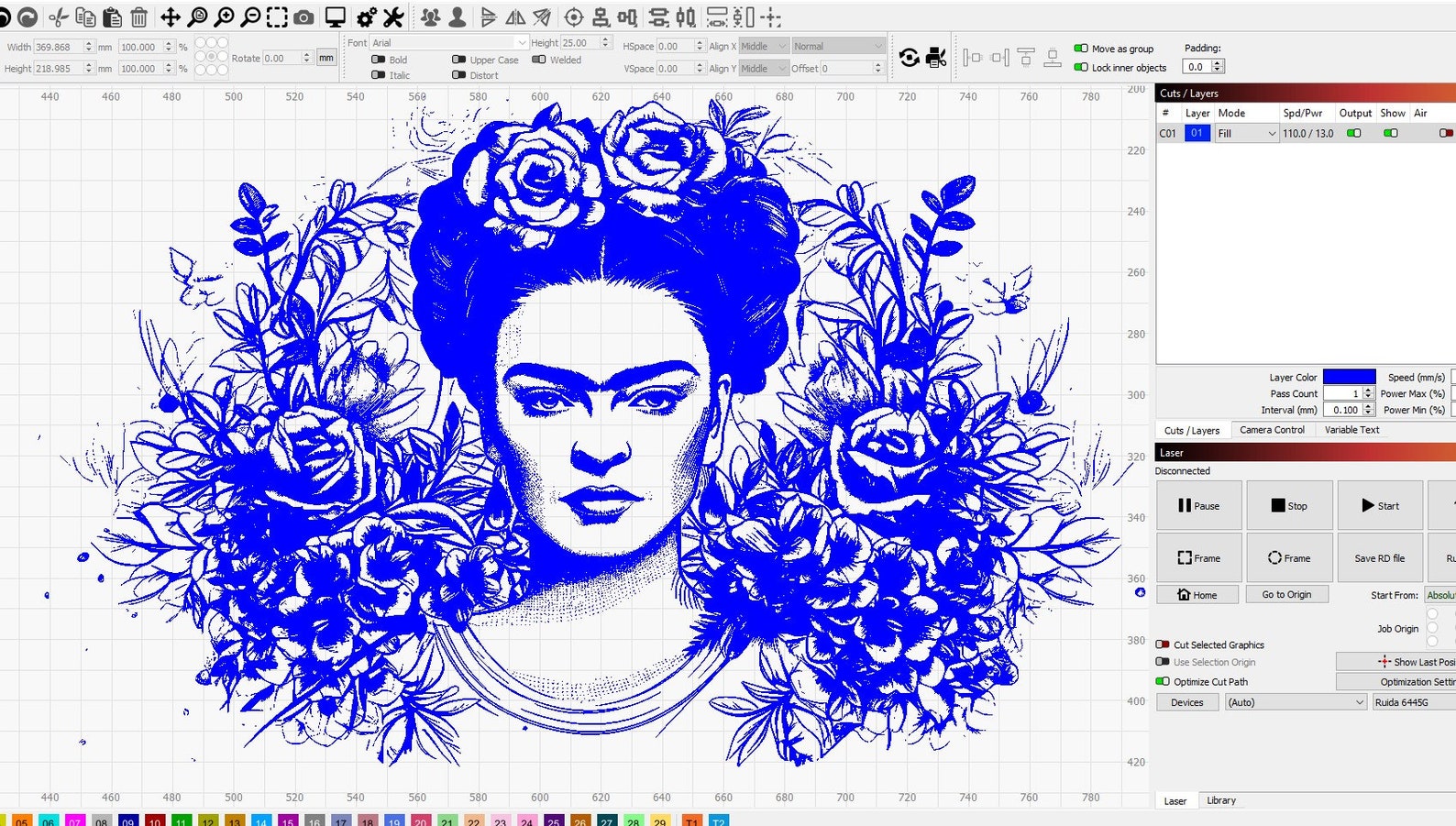
Task: Select palette color 07 magenta
Action: pos(75,821)
